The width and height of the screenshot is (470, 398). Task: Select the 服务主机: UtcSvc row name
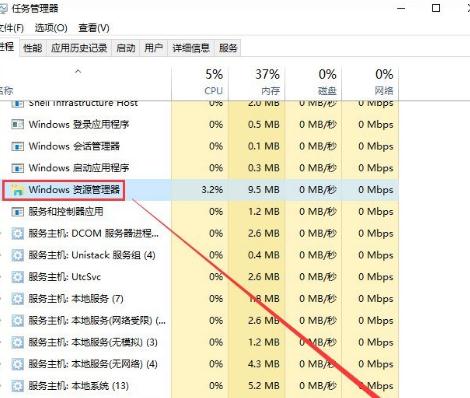64,277
